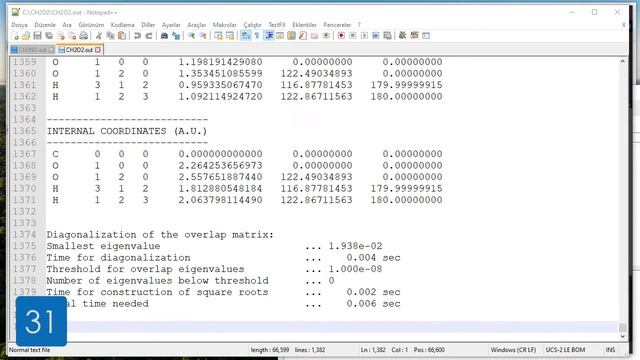Open the Görünüm menu
Screen dimensions: 640x360
pyautogui.click(x=91, y=25)
